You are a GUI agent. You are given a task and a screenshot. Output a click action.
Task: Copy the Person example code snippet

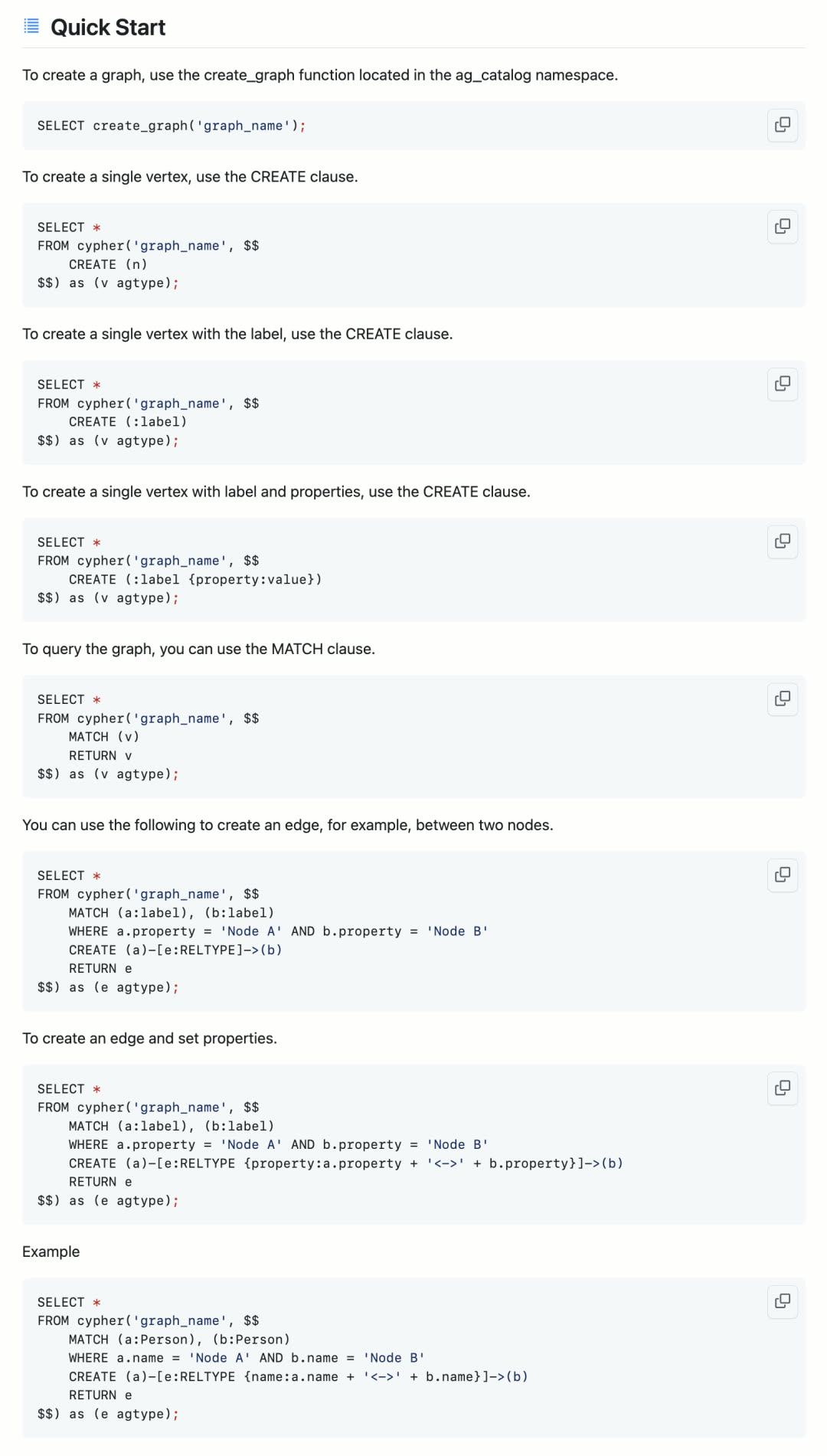point(782,1301)
